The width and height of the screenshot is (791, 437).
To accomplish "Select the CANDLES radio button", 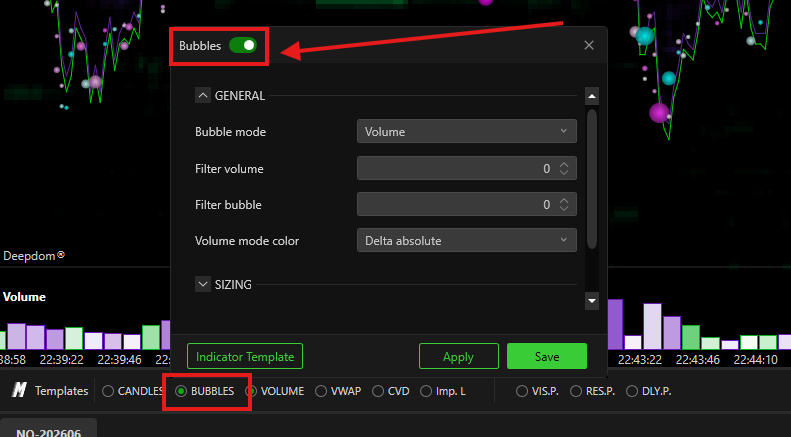I will click(x=108, y=391).
